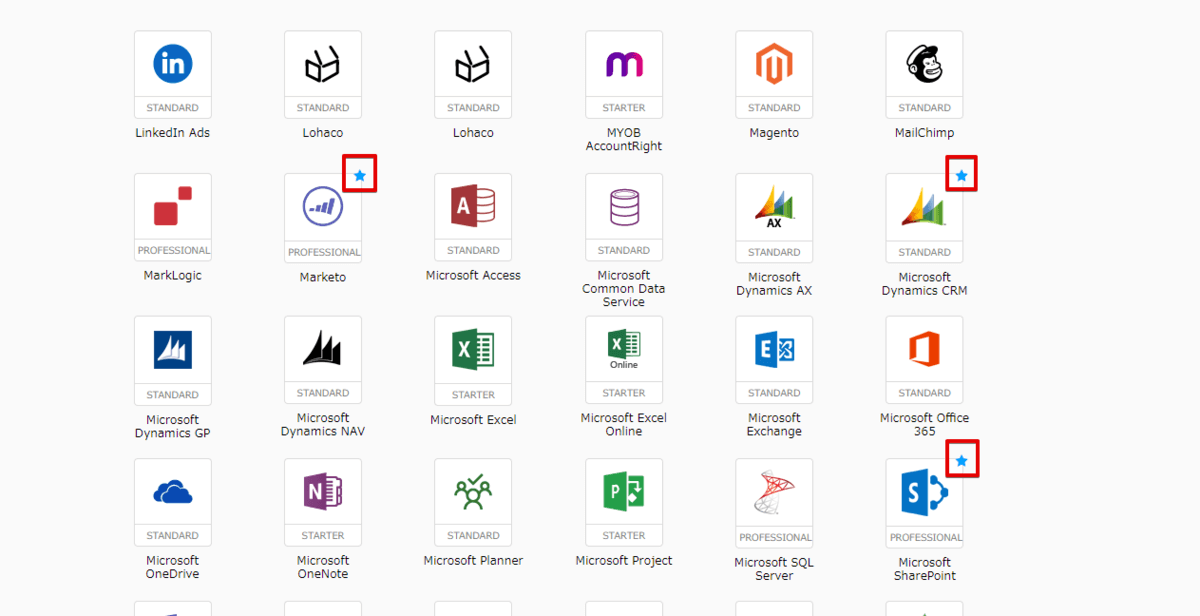Click the 'Magento' name label
The image size is (1200, 616).
(774, 133)
